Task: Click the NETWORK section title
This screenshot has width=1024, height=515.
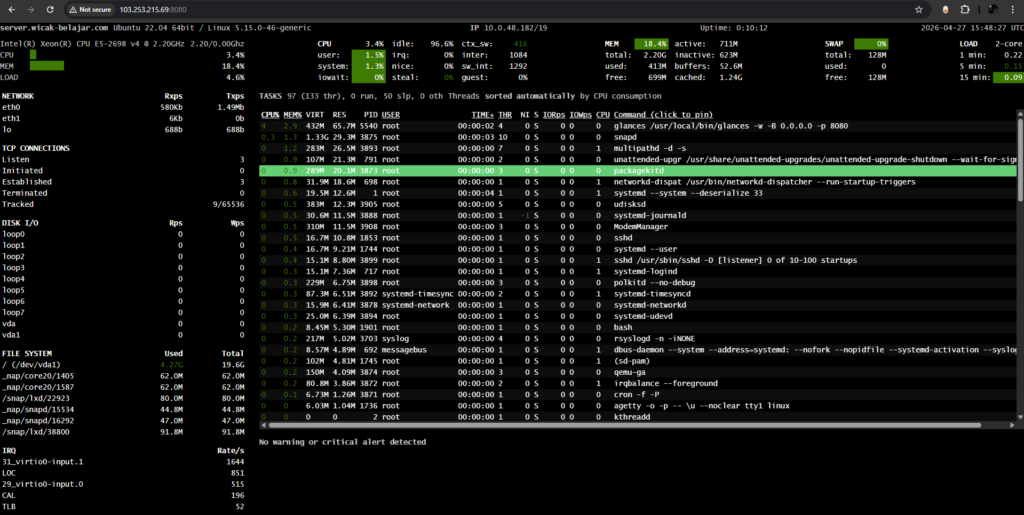Action: [x=18, y=96]
